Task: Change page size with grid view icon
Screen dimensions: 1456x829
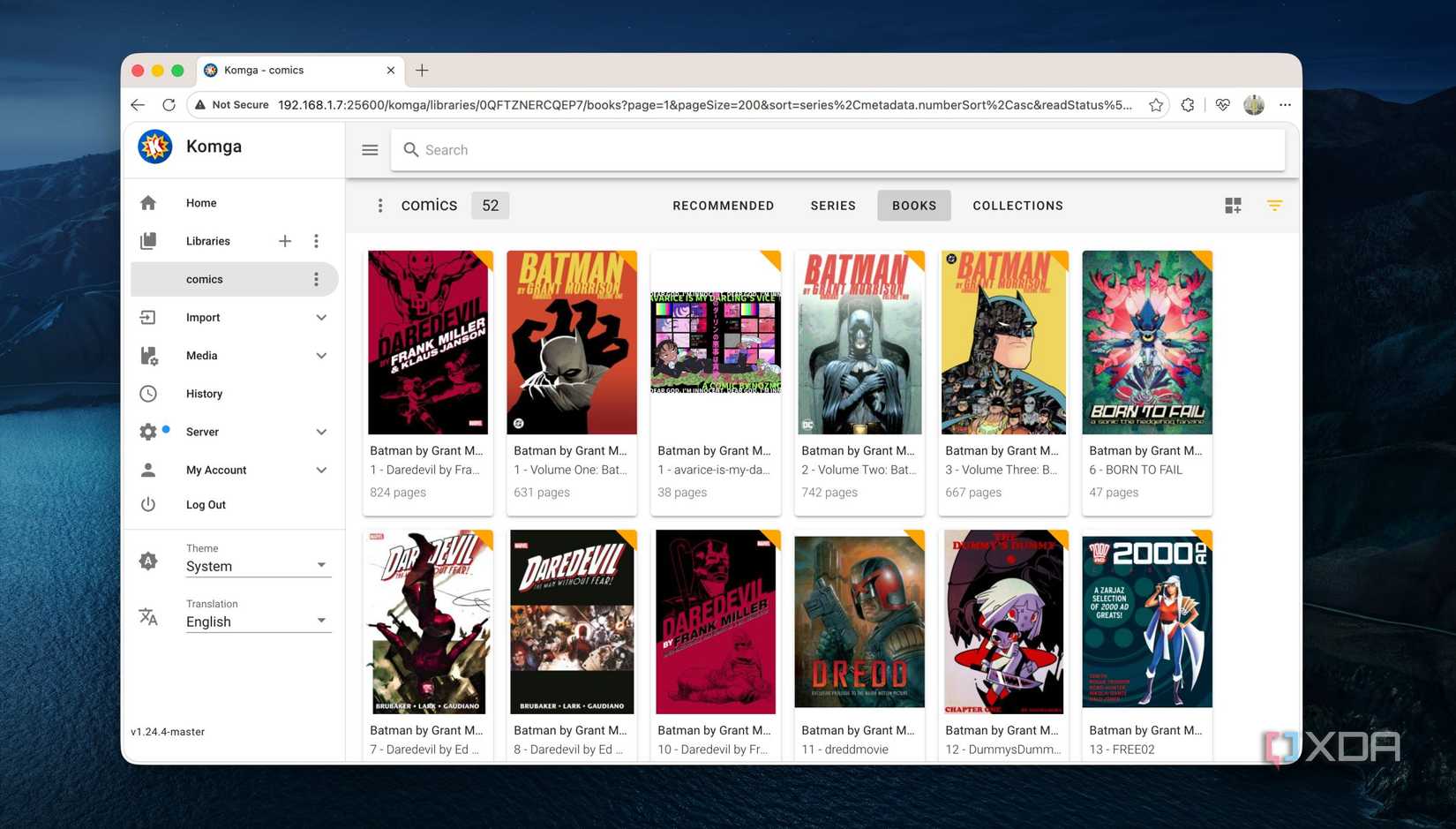Action: coord(1234,206)
